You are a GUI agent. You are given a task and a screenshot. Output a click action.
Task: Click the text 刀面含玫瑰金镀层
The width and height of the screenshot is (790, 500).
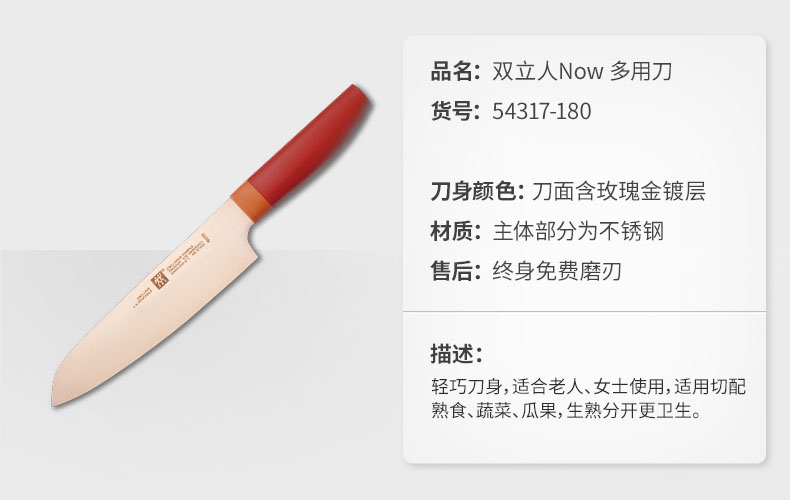(619, 191)
